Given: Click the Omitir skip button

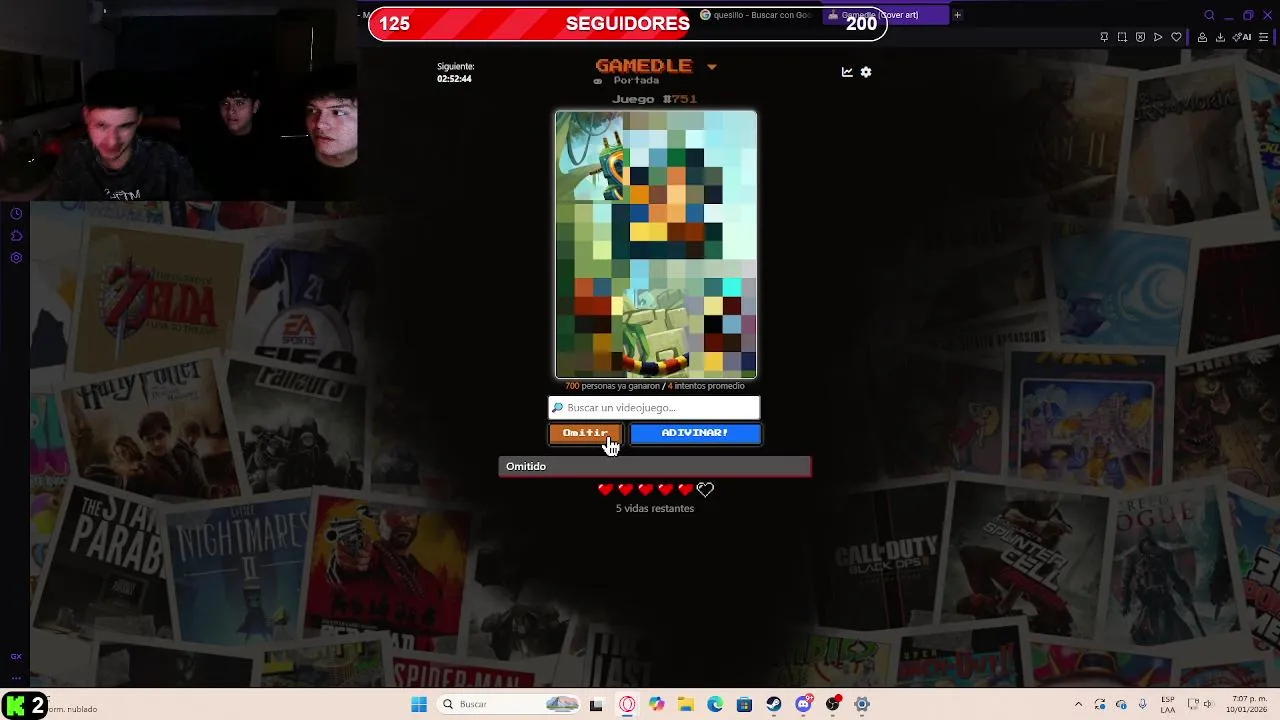Looking at the screenshot, I should point(586,433).
